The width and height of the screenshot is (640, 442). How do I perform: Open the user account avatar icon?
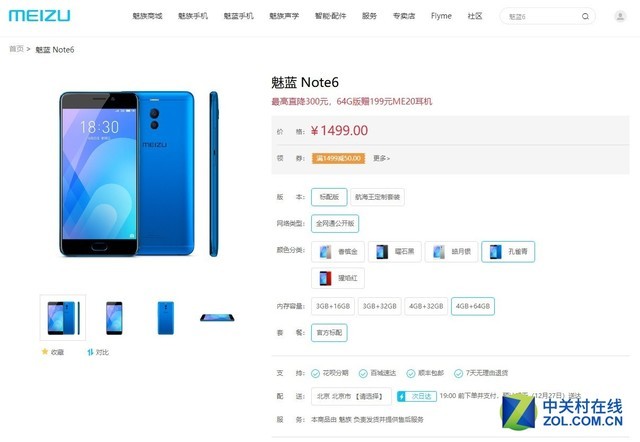(x=620, y=16)
